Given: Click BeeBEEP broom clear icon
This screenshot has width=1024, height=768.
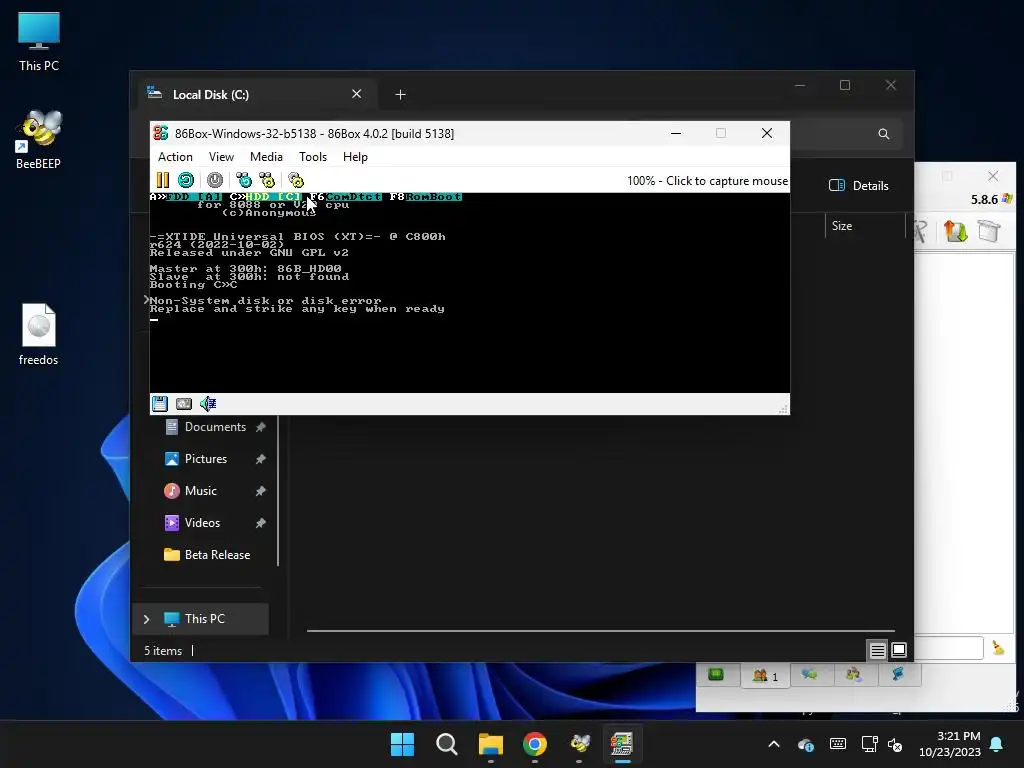Looking at the screenshot, I should click(998, 648).
